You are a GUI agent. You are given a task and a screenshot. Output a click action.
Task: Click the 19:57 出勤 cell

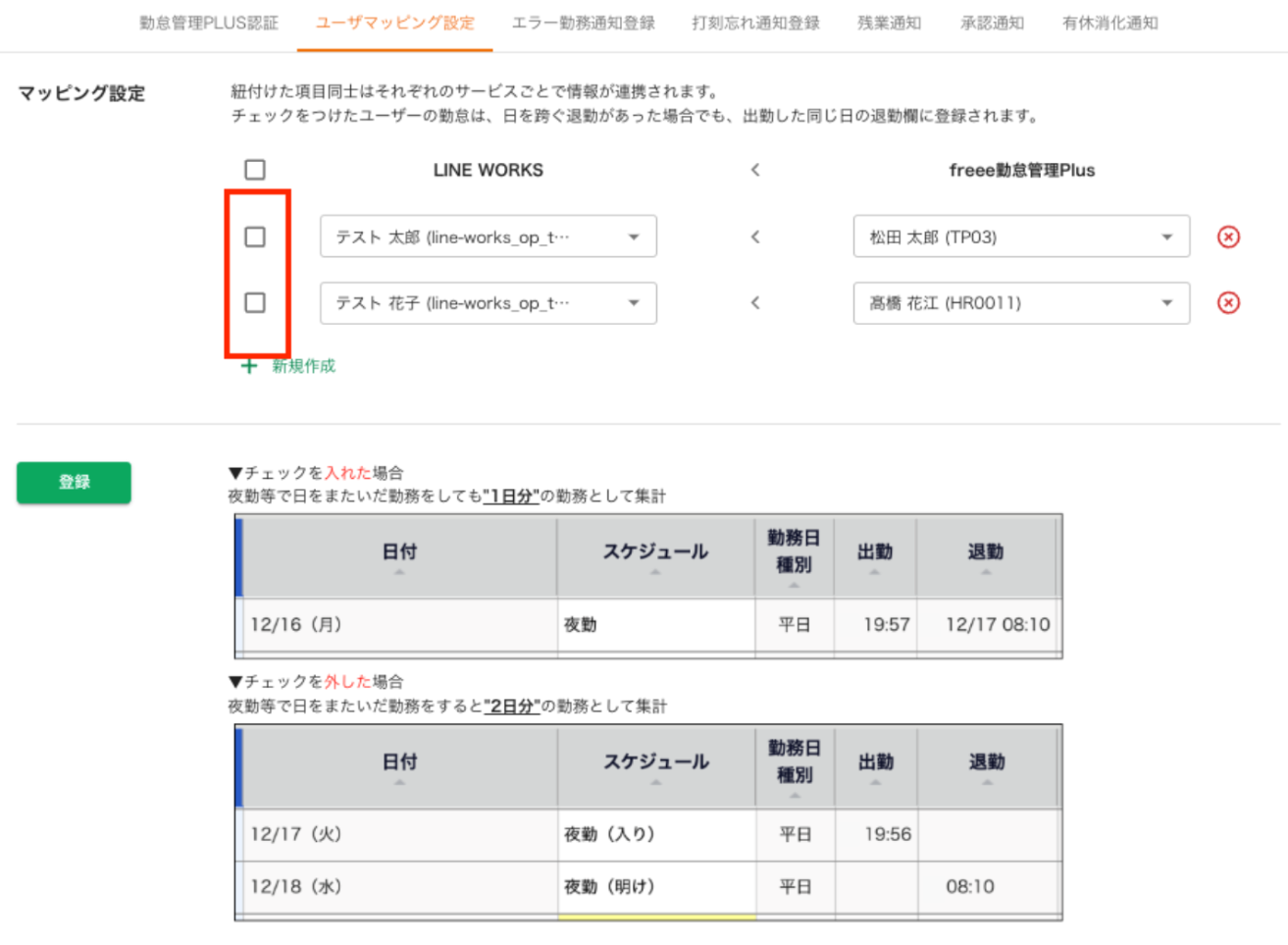pos(875,624)
